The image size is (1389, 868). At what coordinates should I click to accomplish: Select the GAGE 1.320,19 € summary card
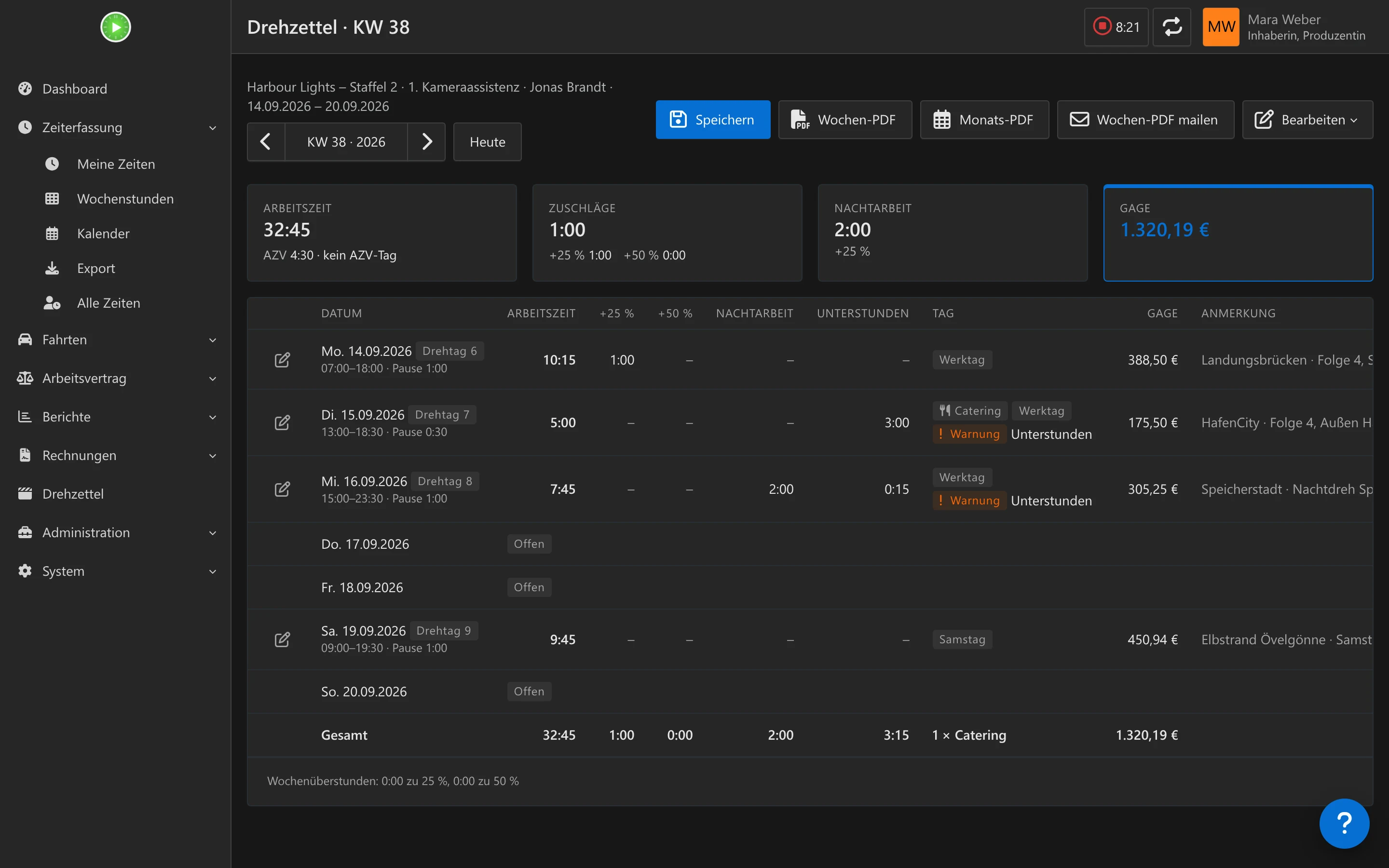click(1238, 233)
